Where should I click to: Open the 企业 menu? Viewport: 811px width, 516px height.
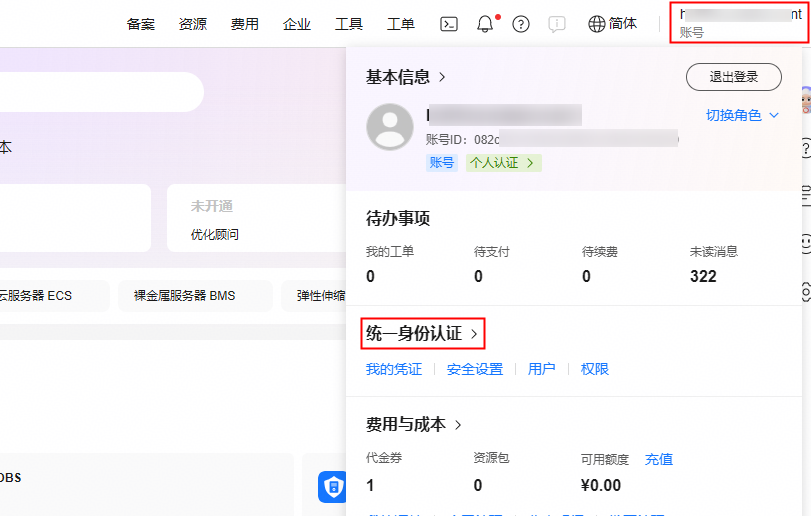297,24
